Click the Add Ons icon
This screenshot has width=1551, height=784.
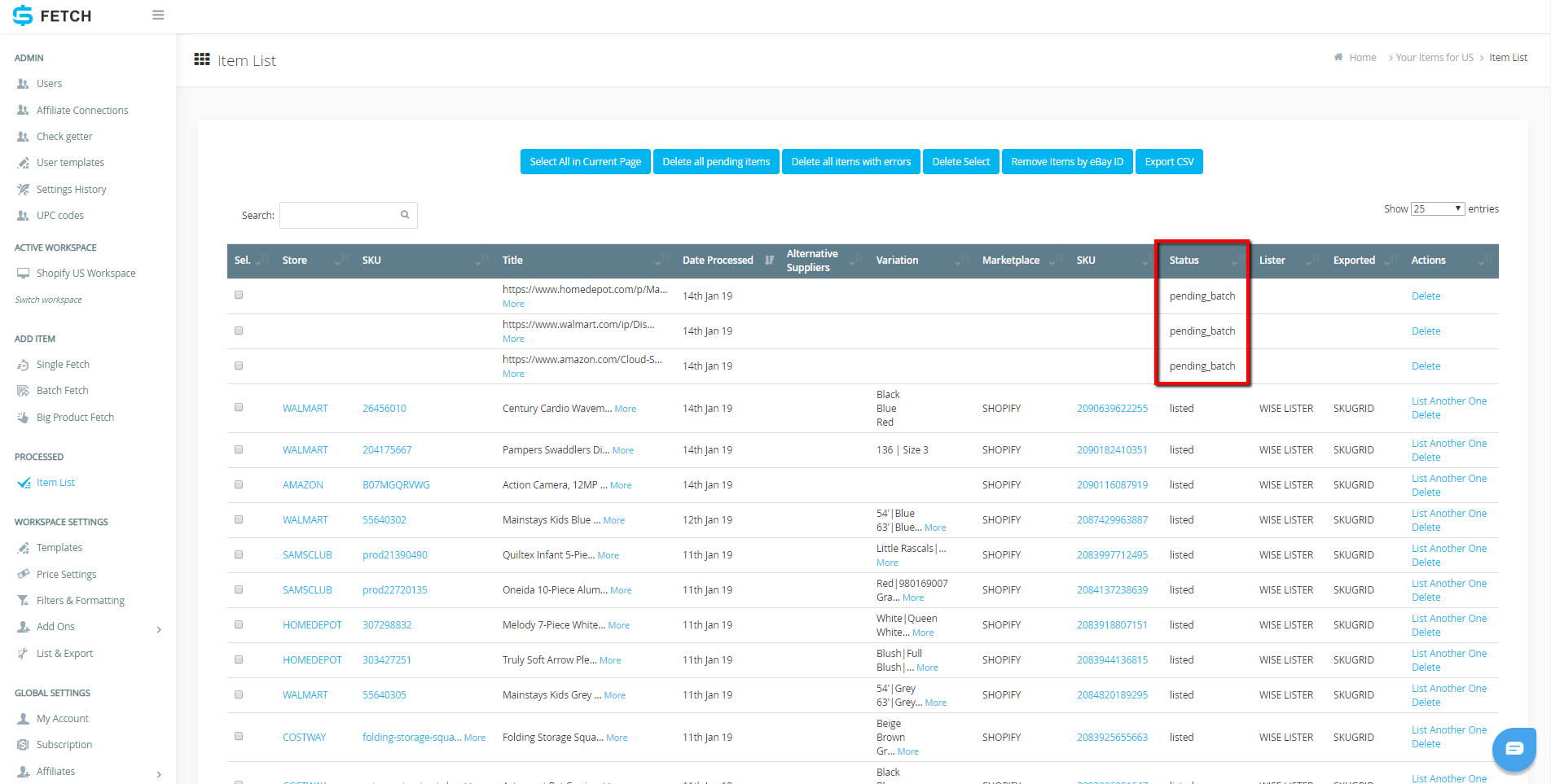click(x=23, y=627)
